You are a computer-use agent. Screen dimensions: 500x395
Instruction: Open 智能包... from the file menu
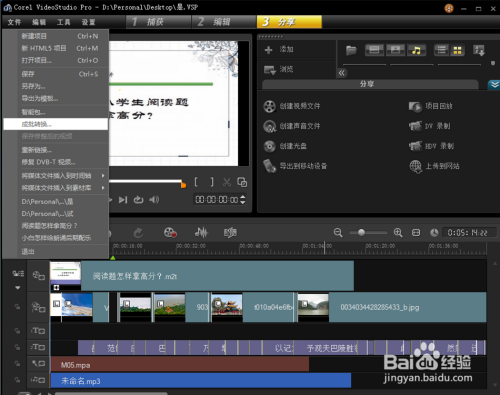(56, 112)
